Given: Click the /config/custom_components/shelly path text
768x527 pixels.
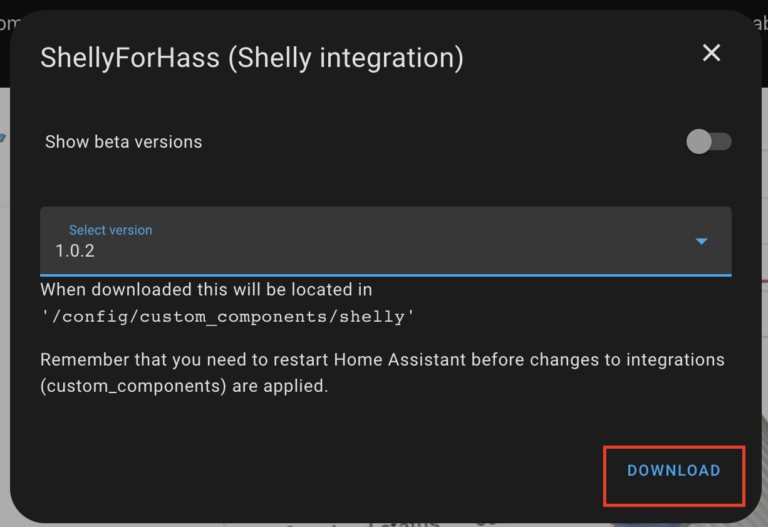Looking at the screenshot, I should coord(227,316).
